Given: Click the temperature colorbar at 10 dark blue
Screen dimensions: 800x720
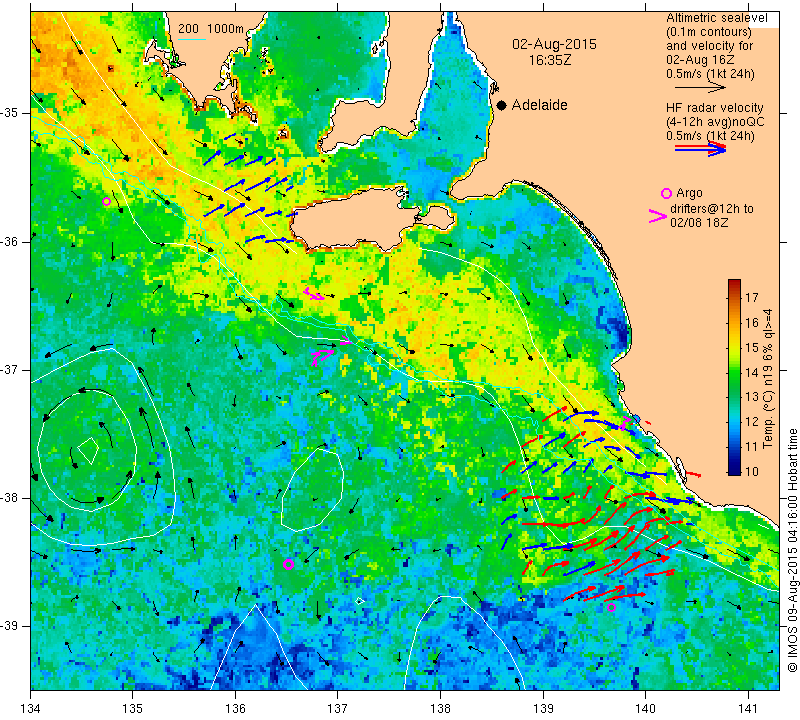Looking at the screenshot, I should point(734,470).
